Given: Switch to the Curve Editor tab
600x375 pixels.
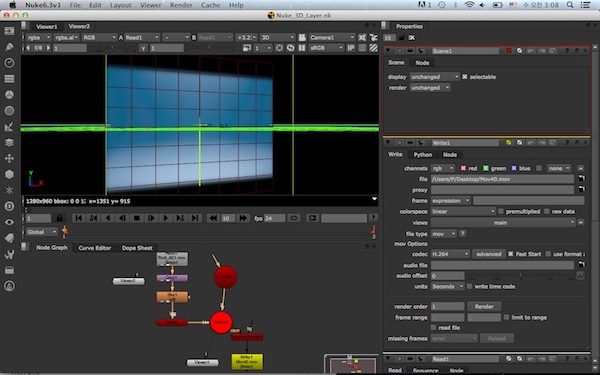Looking at the screenshot, I should [x=95, y=248].
